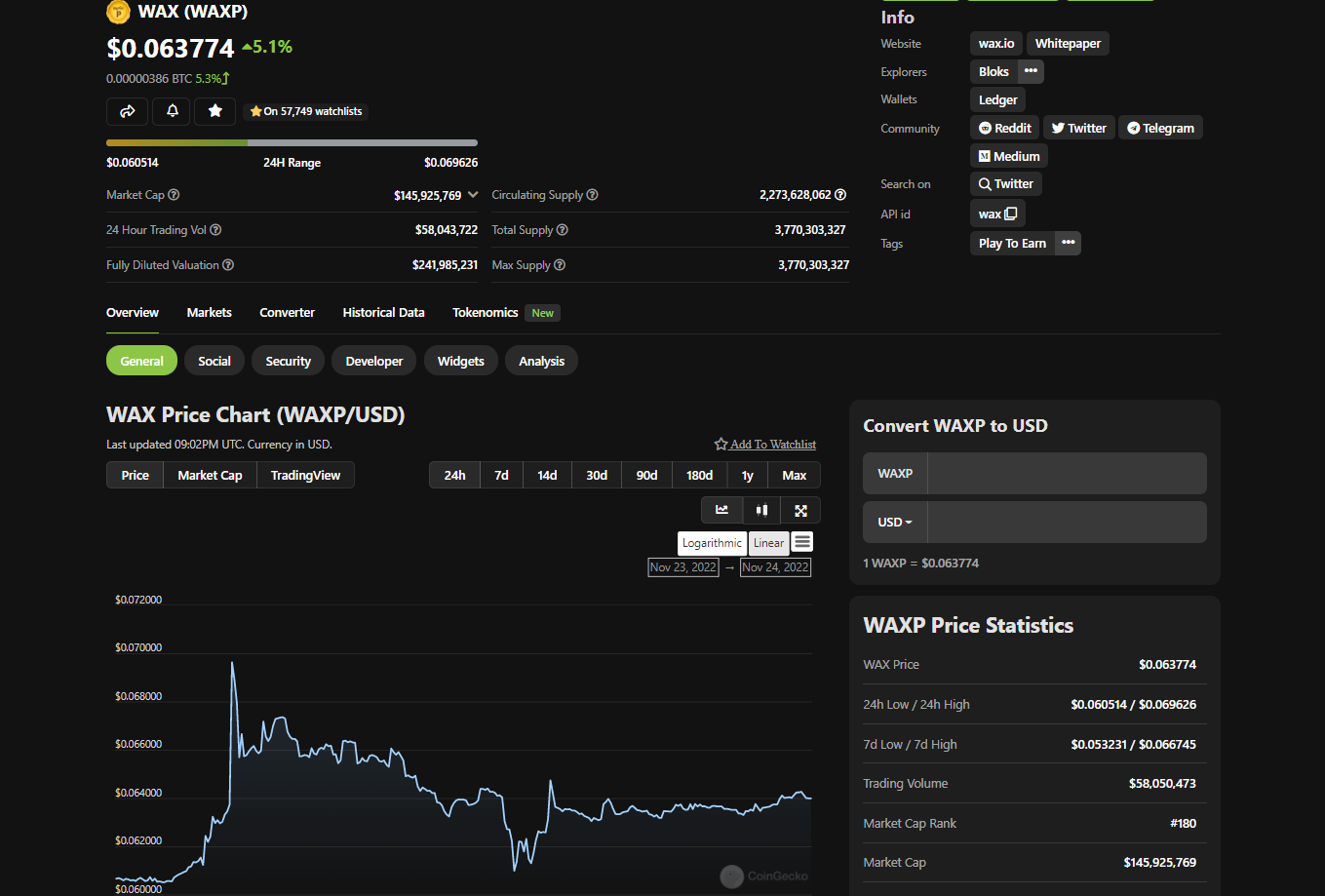This screenshot has width=1325, height=896.
Task: Open the Overview tab
Action: point(133,313)
